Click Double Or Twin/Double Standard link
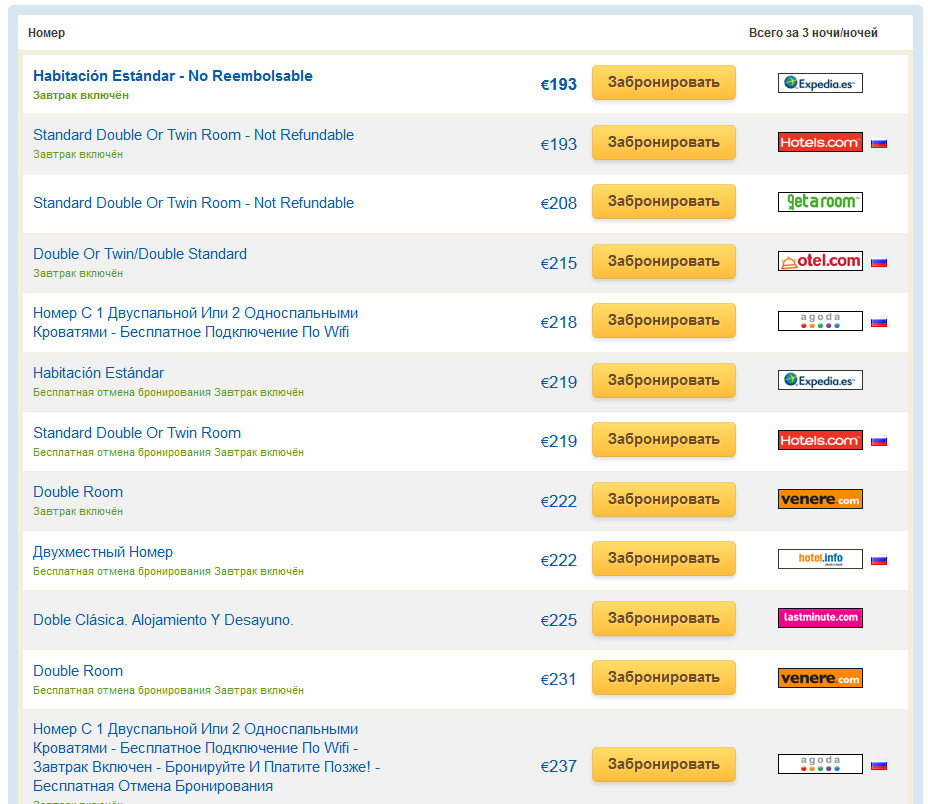 tap(139, 254)
